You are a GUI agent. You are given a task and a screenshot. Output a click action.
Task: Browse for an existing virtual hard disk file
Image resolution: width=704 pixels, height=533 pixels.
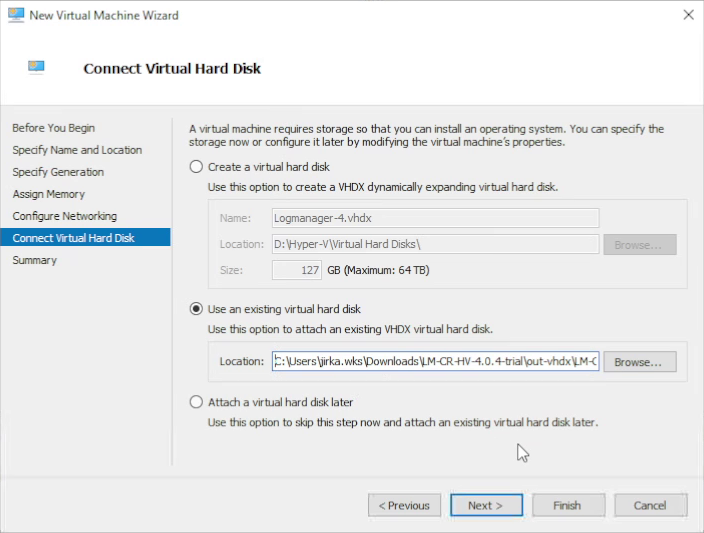click(x=640, y=361)
